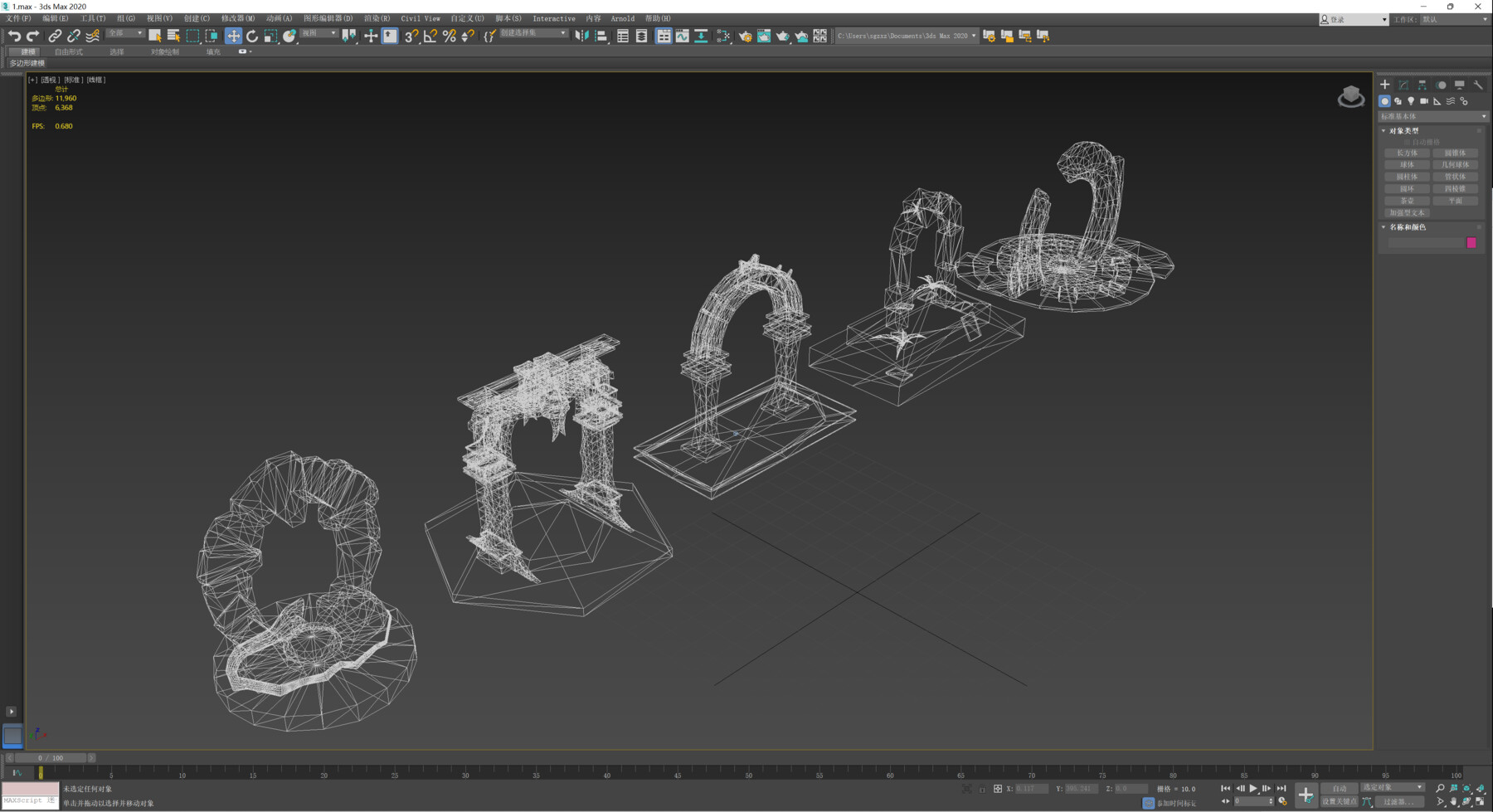Switch to the Cameras category in command panel

(x=1424, y=101)
